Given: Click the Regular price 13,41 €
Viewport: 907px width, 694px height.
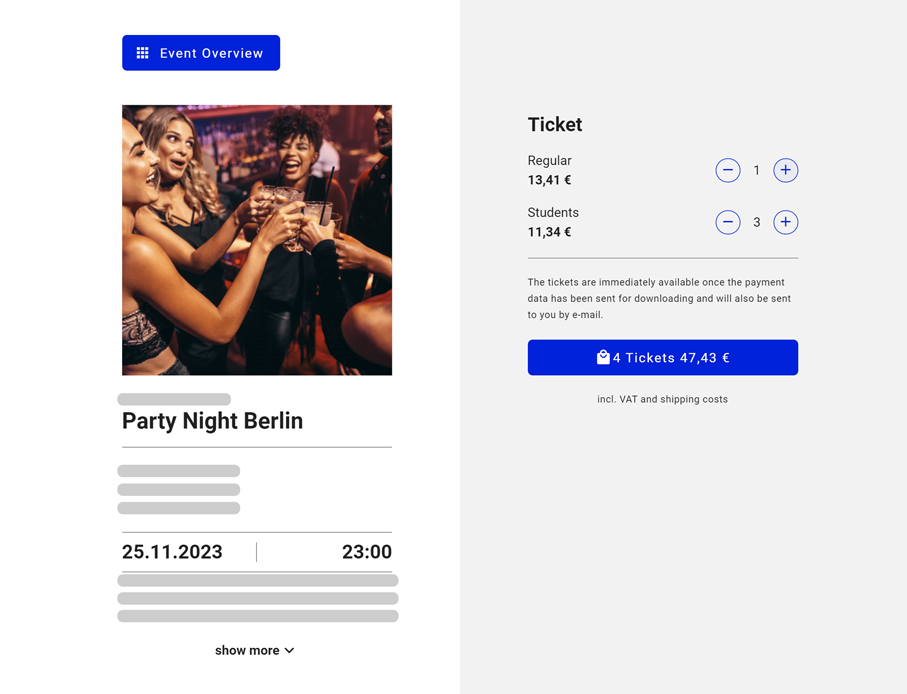Looking at the screenshot, I should pos(549,181).
